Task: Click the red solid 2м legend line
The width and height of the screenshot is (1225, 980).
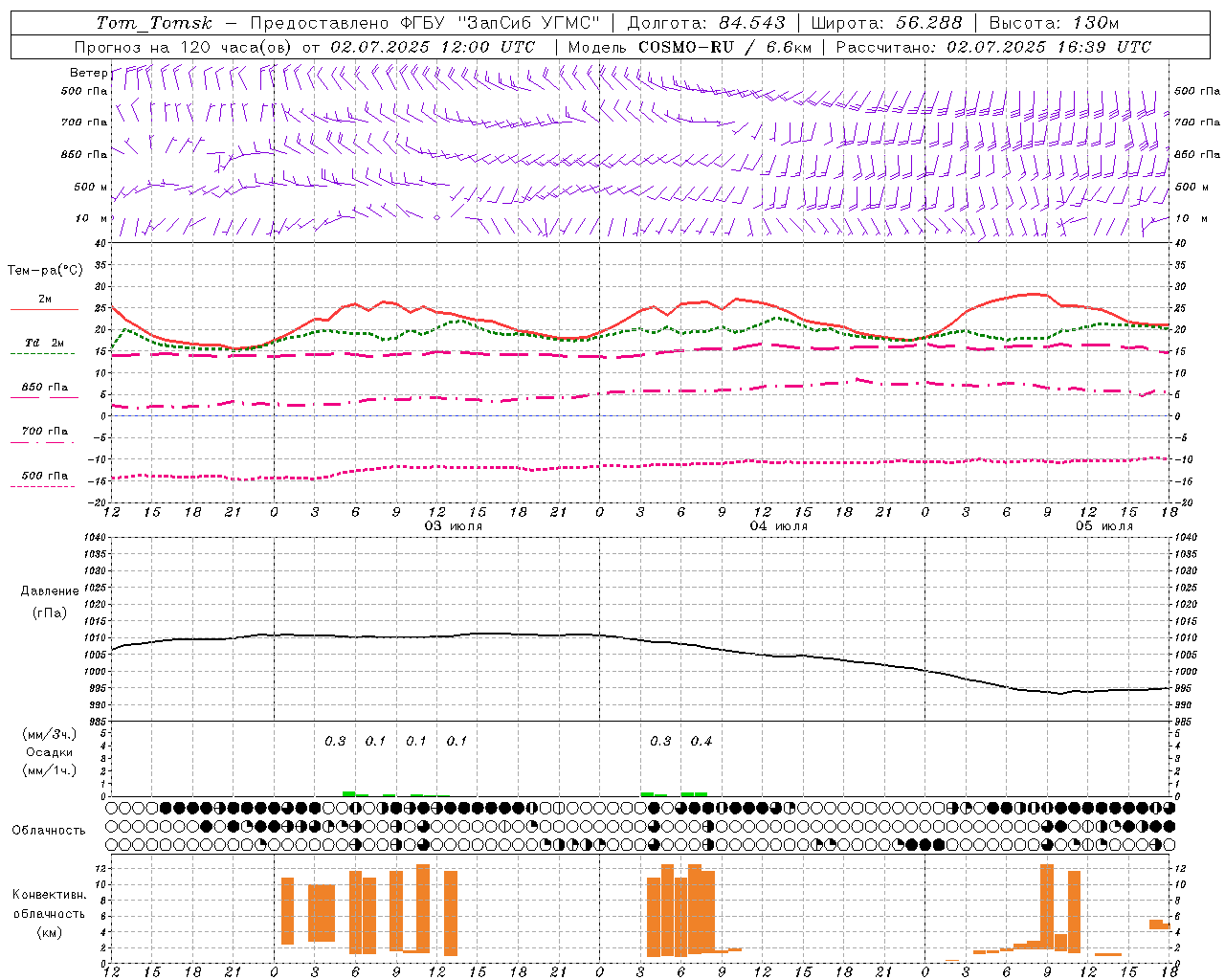Action: [x=44, y=310]
